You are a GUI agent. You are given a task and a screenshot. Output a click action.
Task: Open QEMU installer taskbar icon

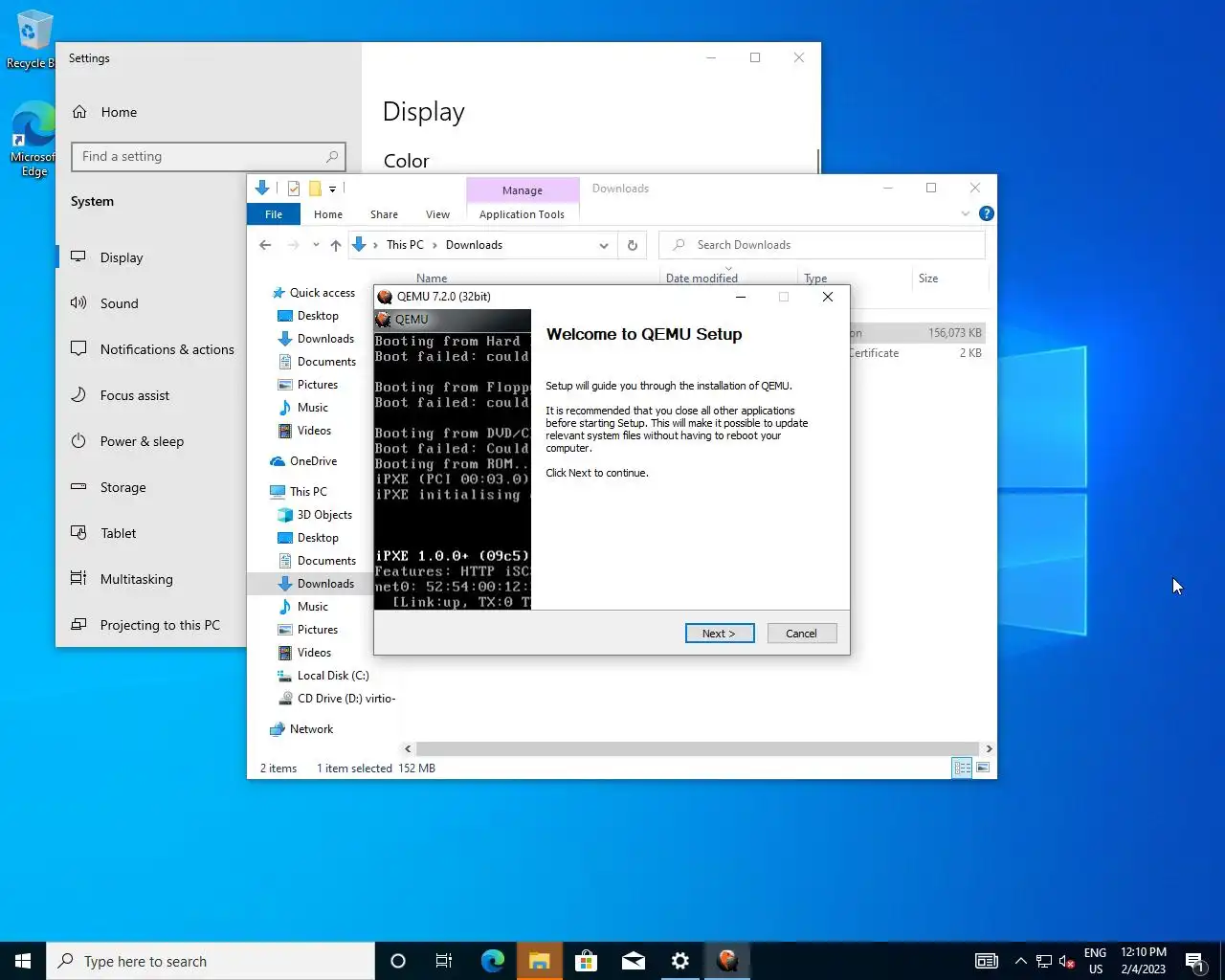point(727,961)
